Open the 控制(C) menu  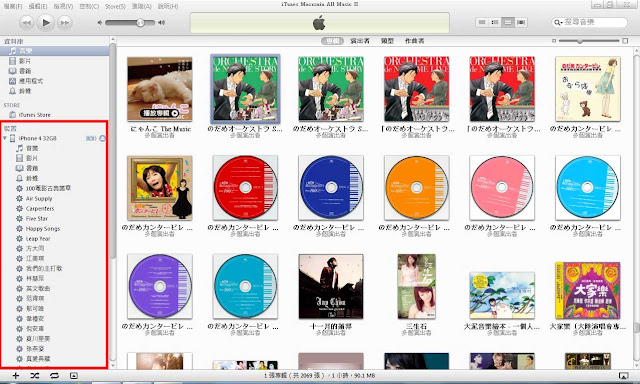pos(89,7)
